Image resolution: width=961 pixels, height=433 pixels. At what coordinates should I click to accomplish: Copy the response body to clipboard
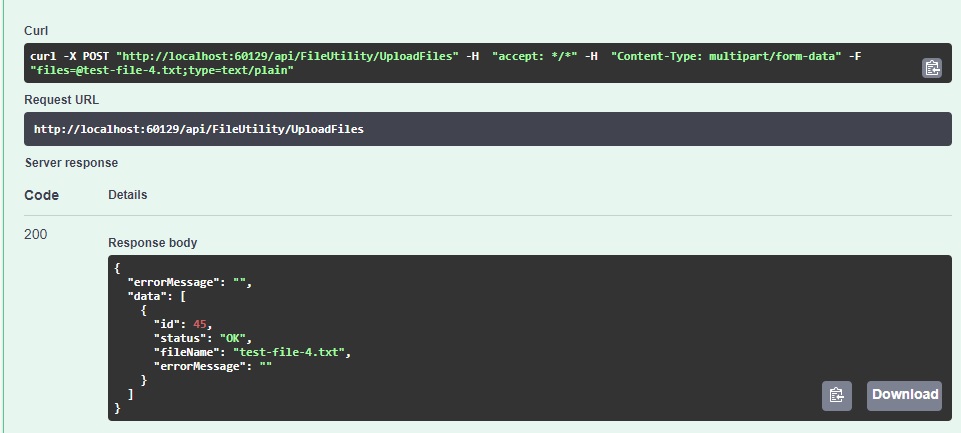coord(837,396)
